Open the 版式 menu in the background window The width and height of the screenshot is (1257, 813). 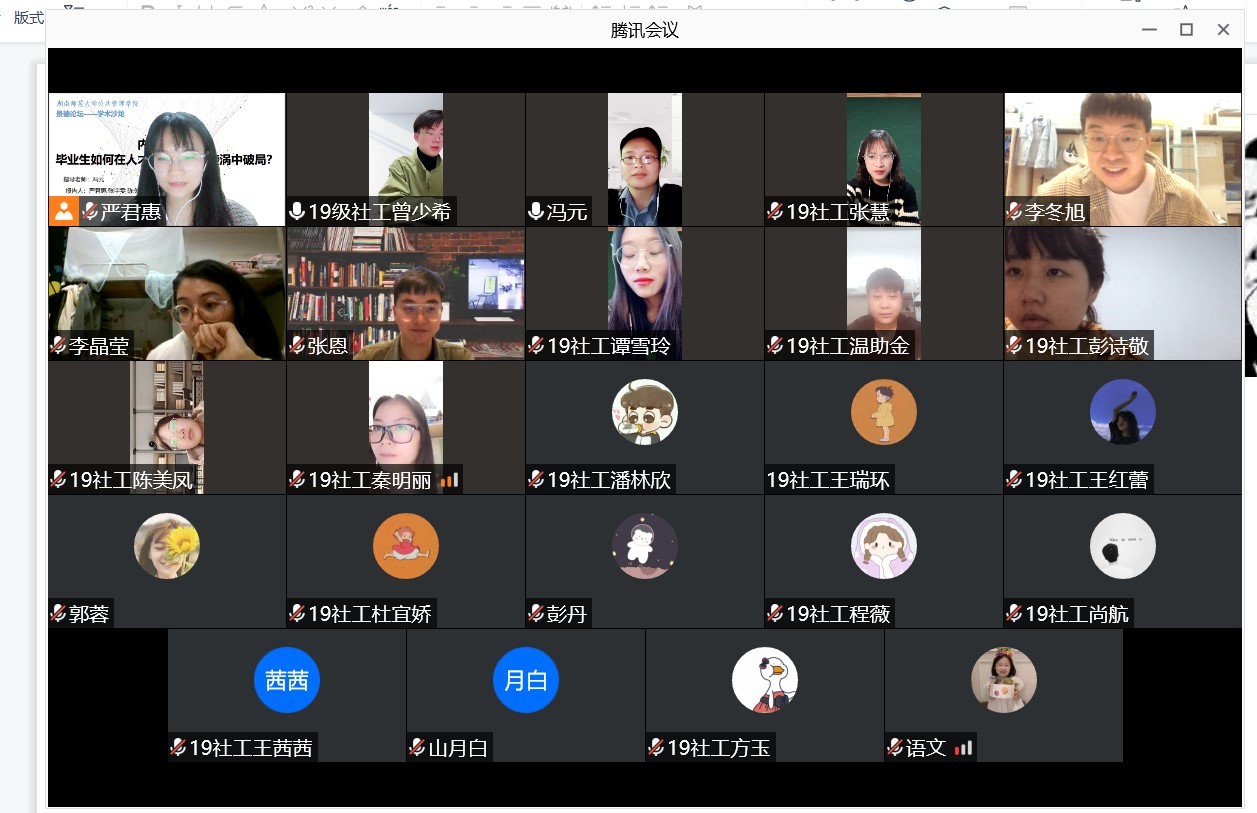coord(28,18)
